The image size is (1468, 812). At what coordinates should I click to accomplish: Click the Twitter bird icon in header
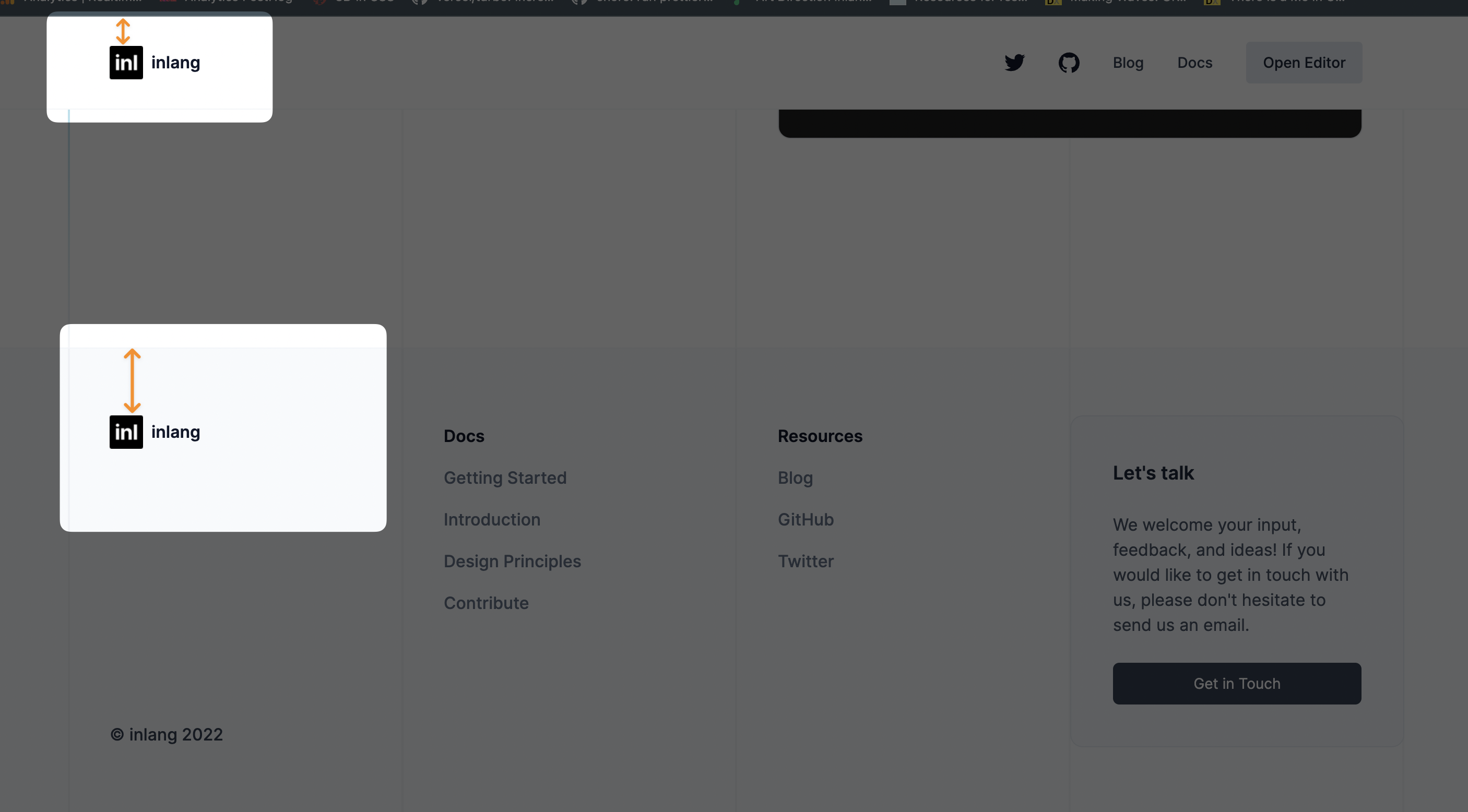click(1014, 63)
